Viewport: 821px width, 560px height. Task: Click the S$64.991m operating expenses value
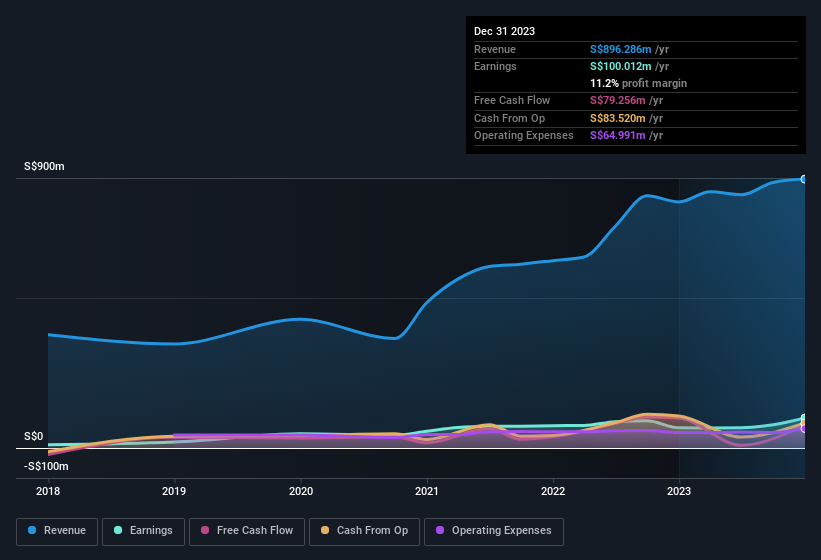(617, 136)
